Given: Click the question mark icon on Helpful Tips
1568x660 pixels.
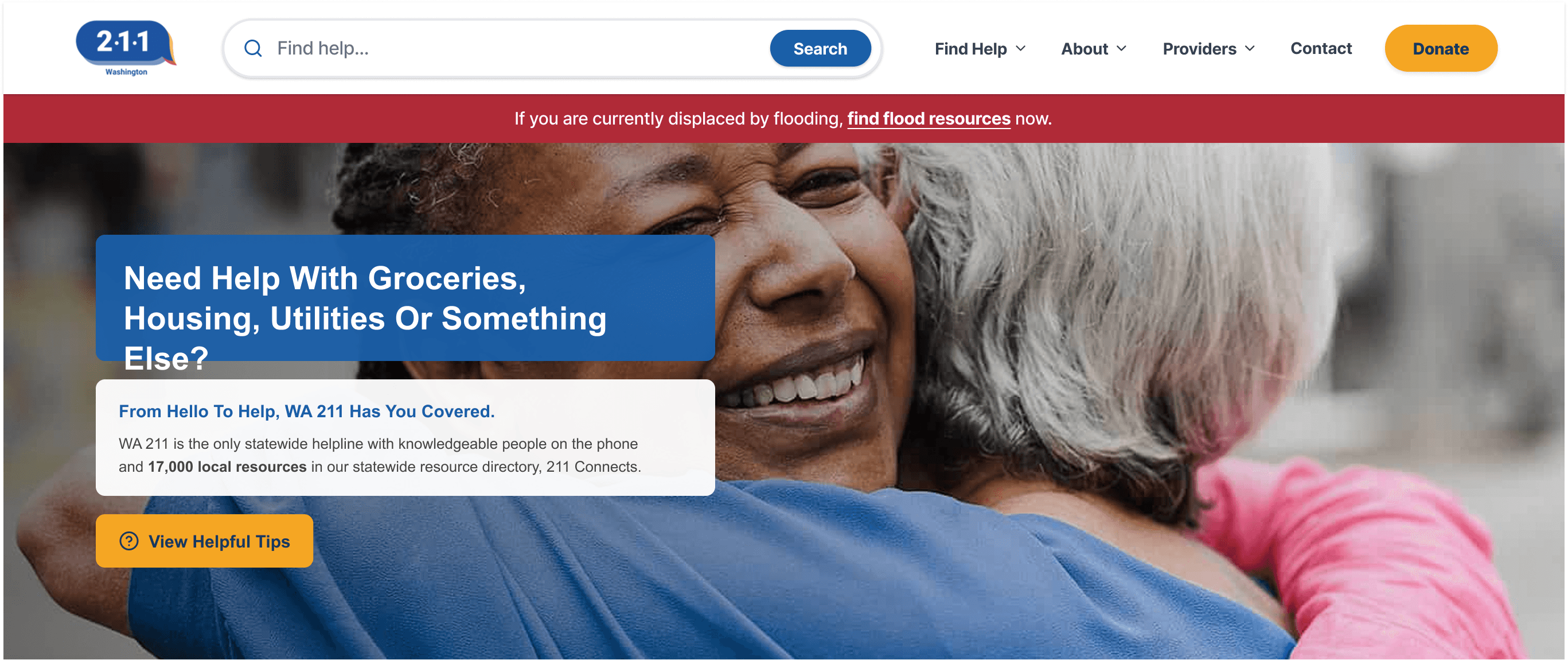Looking at the screenshot, I should pos(129,541).
